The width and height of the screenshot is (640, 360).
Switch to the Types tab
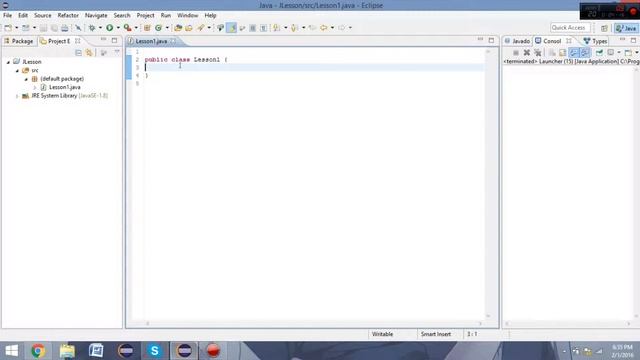tap(596, 41)
